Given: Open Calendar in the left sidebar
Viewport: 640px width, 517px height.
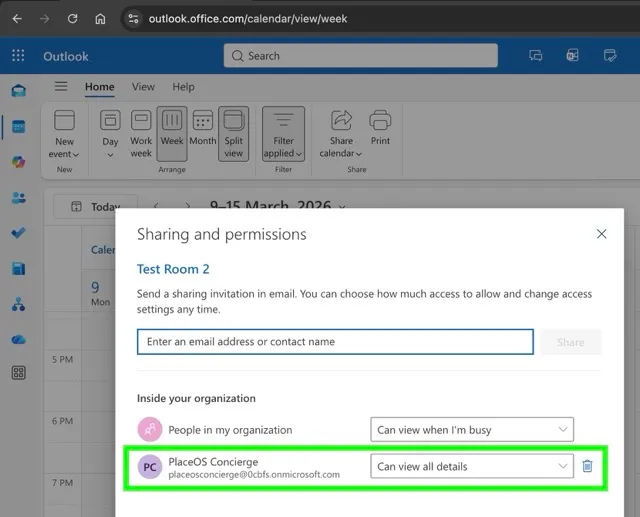Looking at the screenshot, I should 18,126.
